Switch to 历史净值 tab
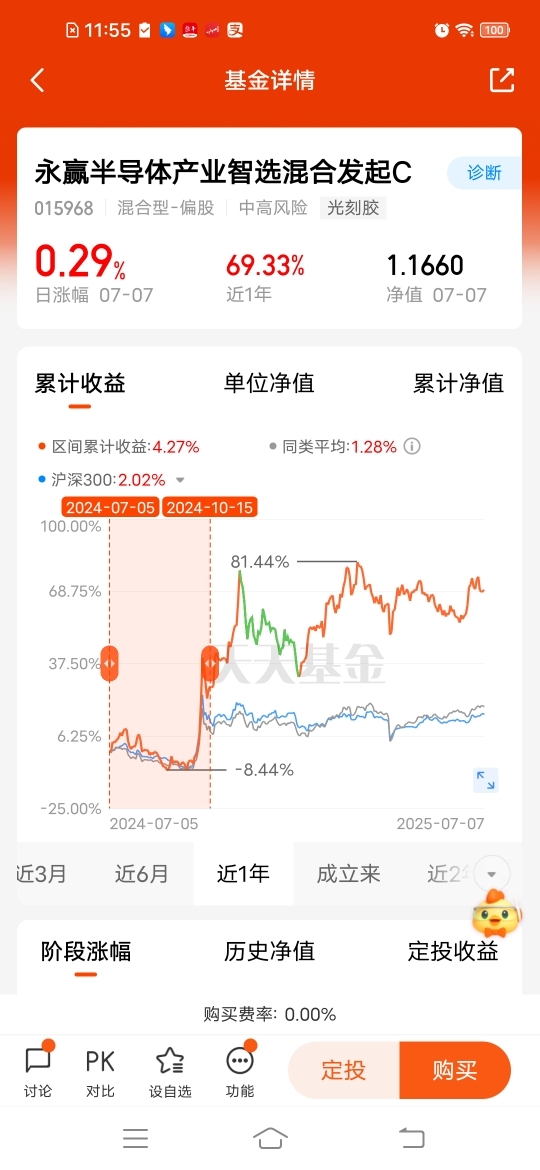Screen dimensions: 540x1170 pyautogui.click(x=269, y=951)
